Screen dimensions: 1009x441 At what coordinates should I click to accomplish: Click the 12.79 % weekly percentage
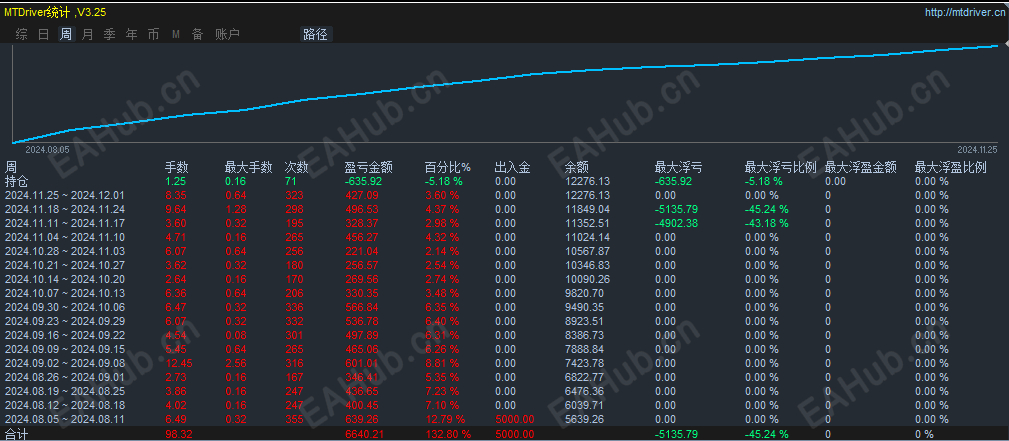pyautogui.click(x=443, y=419)
